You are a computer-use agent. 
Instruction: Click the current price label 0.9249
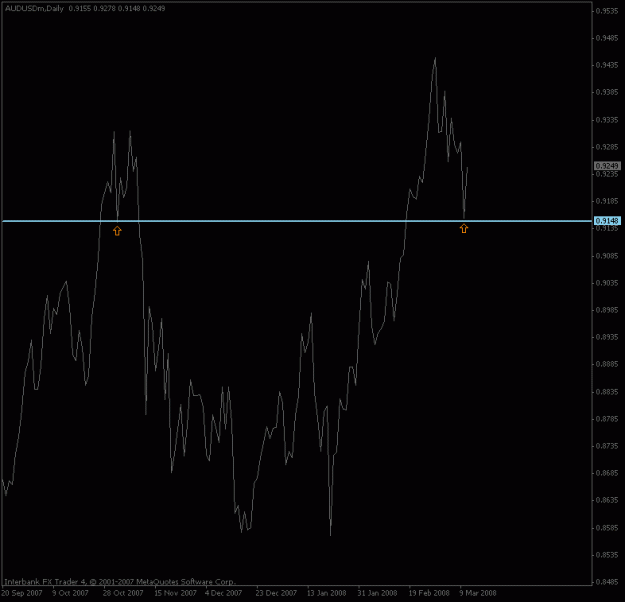[607, 165]
